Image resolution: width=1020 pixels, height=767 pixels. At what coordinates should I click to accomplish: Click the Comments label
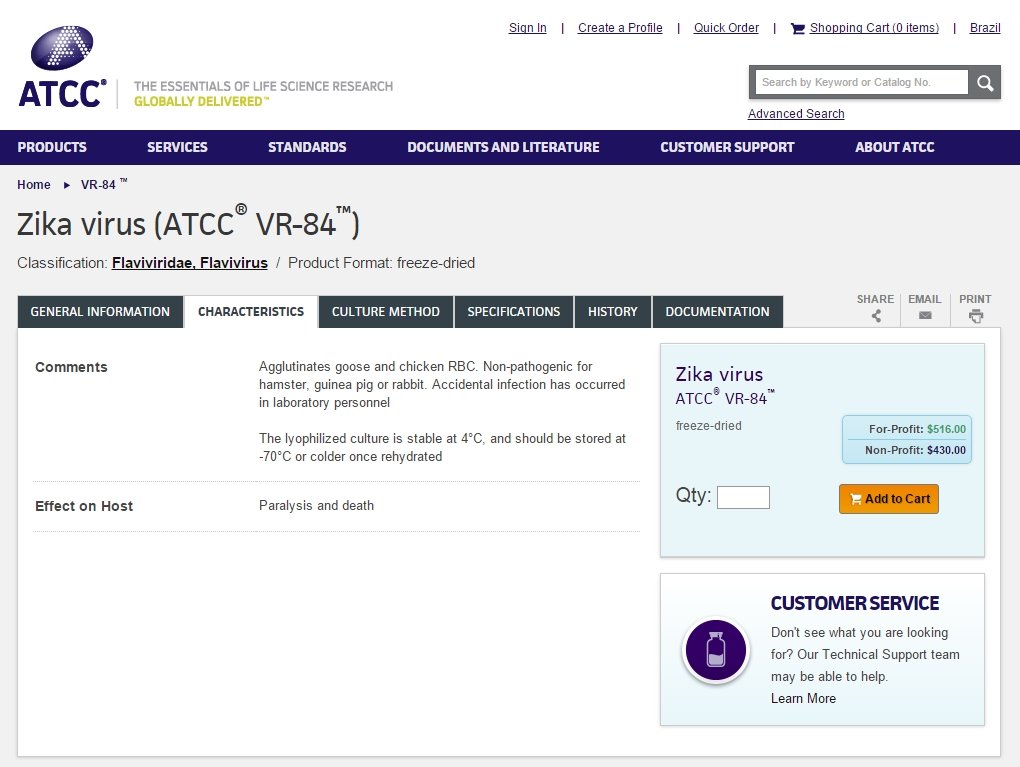(x=72, y=367)
